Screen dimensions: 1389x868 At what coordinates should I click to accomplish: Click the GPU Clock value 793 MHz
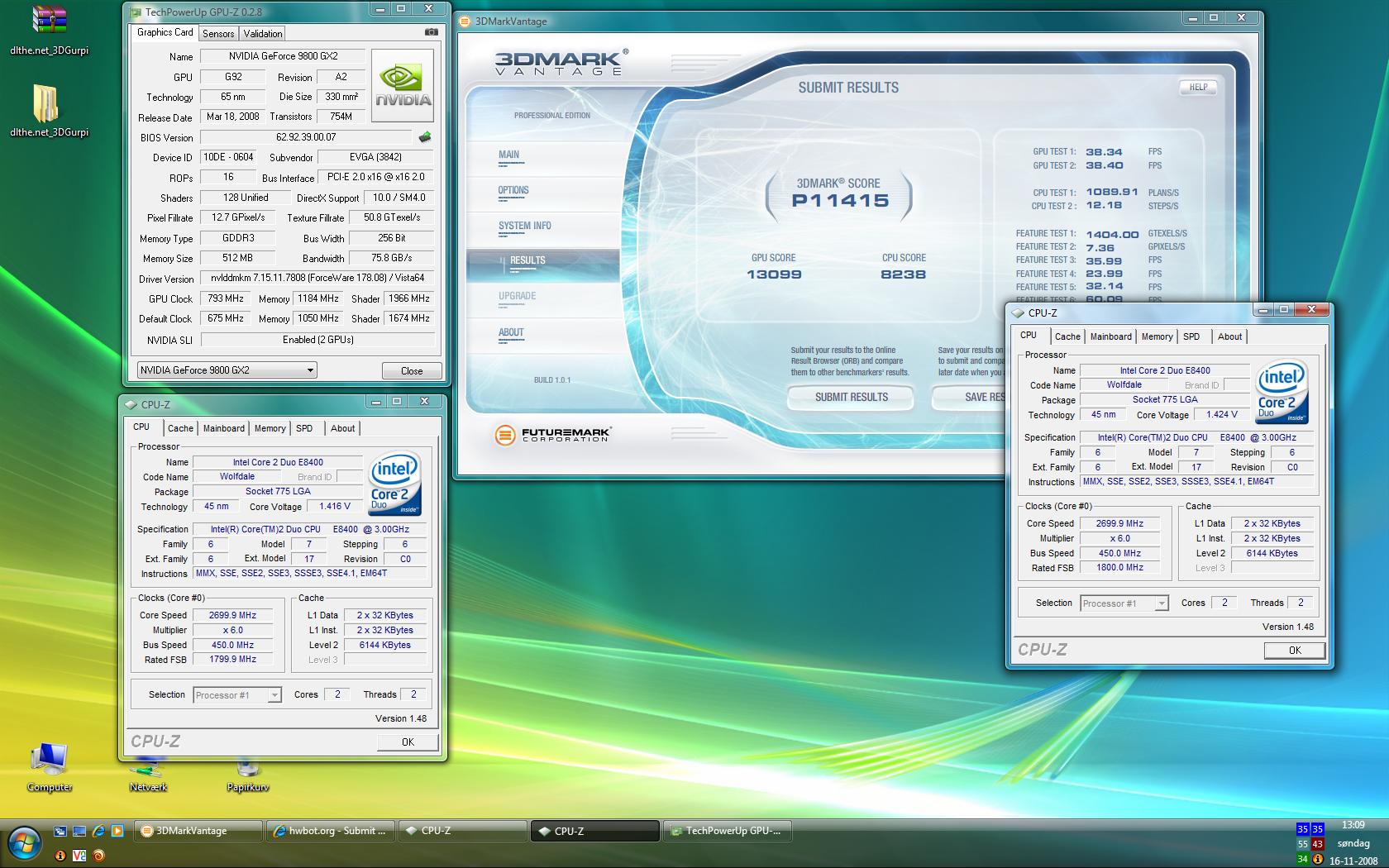(x=226, y=298)
